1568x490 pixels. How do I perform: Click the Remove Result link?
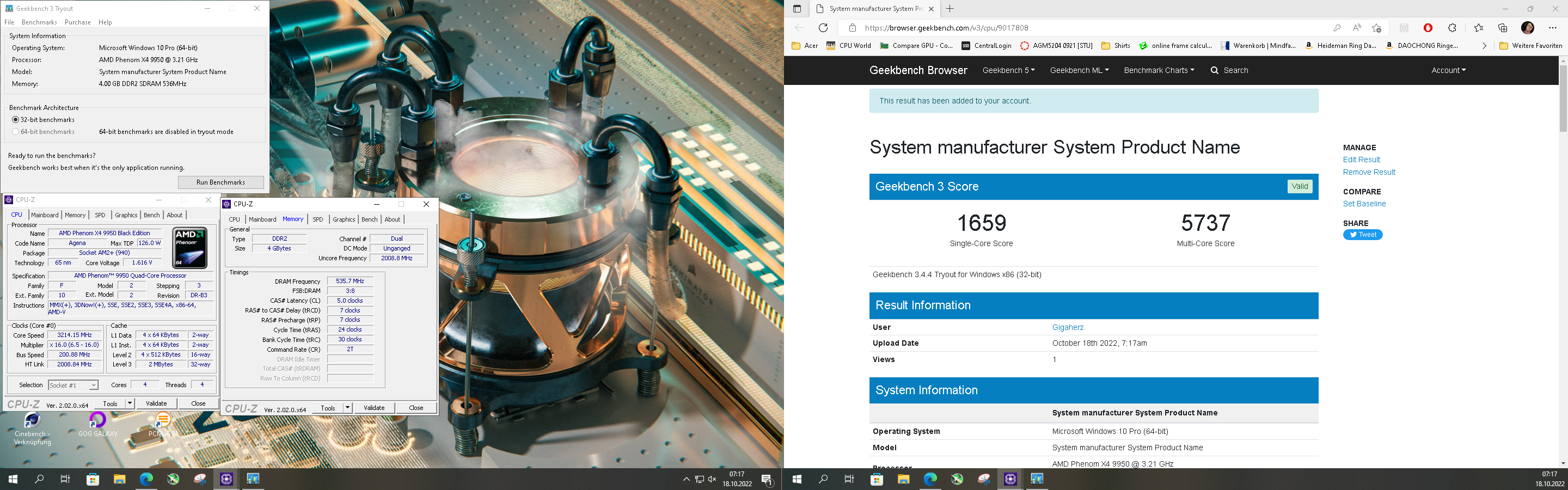[1369, 172]
